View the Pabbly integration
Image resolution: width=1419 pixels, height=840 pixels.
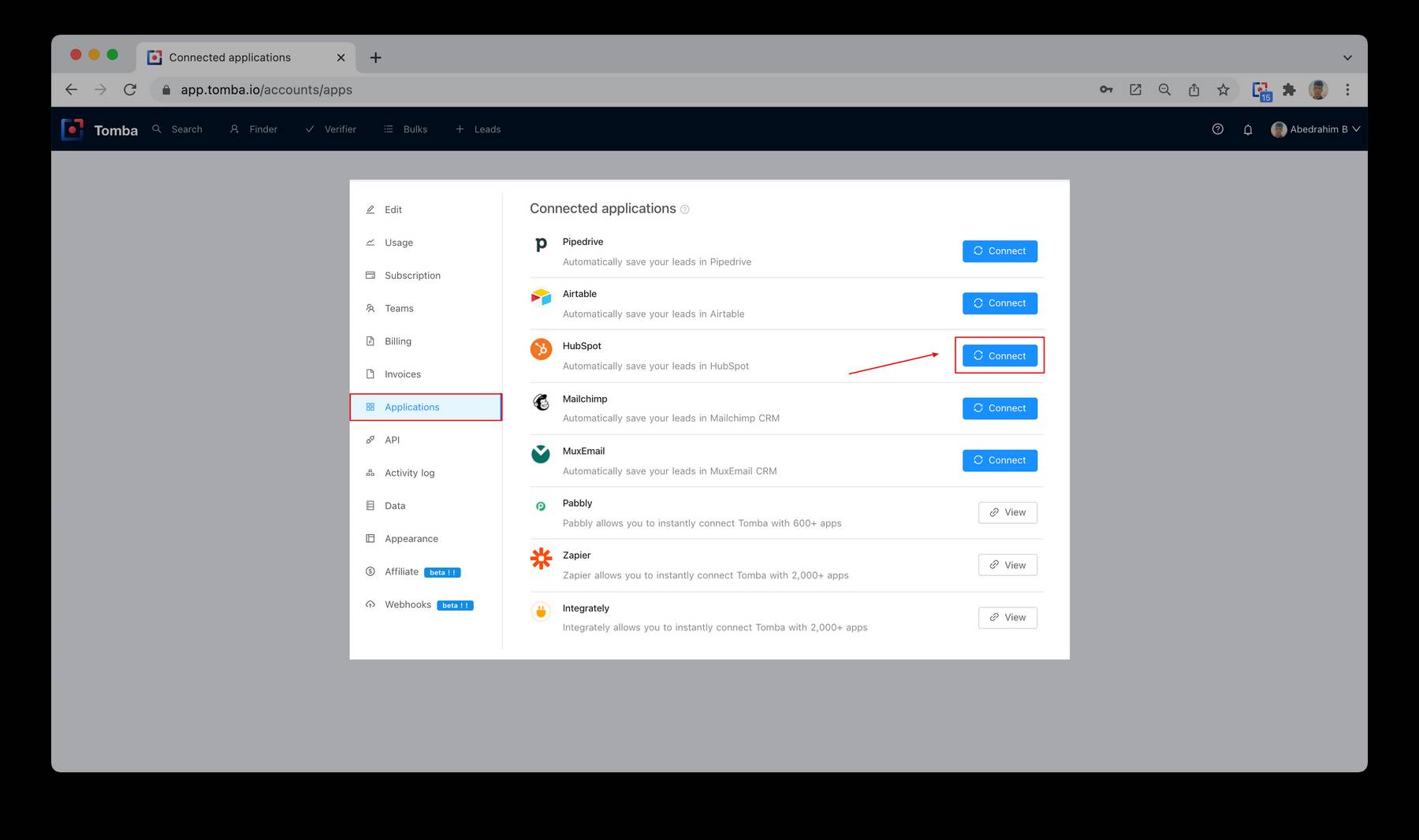[x=1007, y=513]
